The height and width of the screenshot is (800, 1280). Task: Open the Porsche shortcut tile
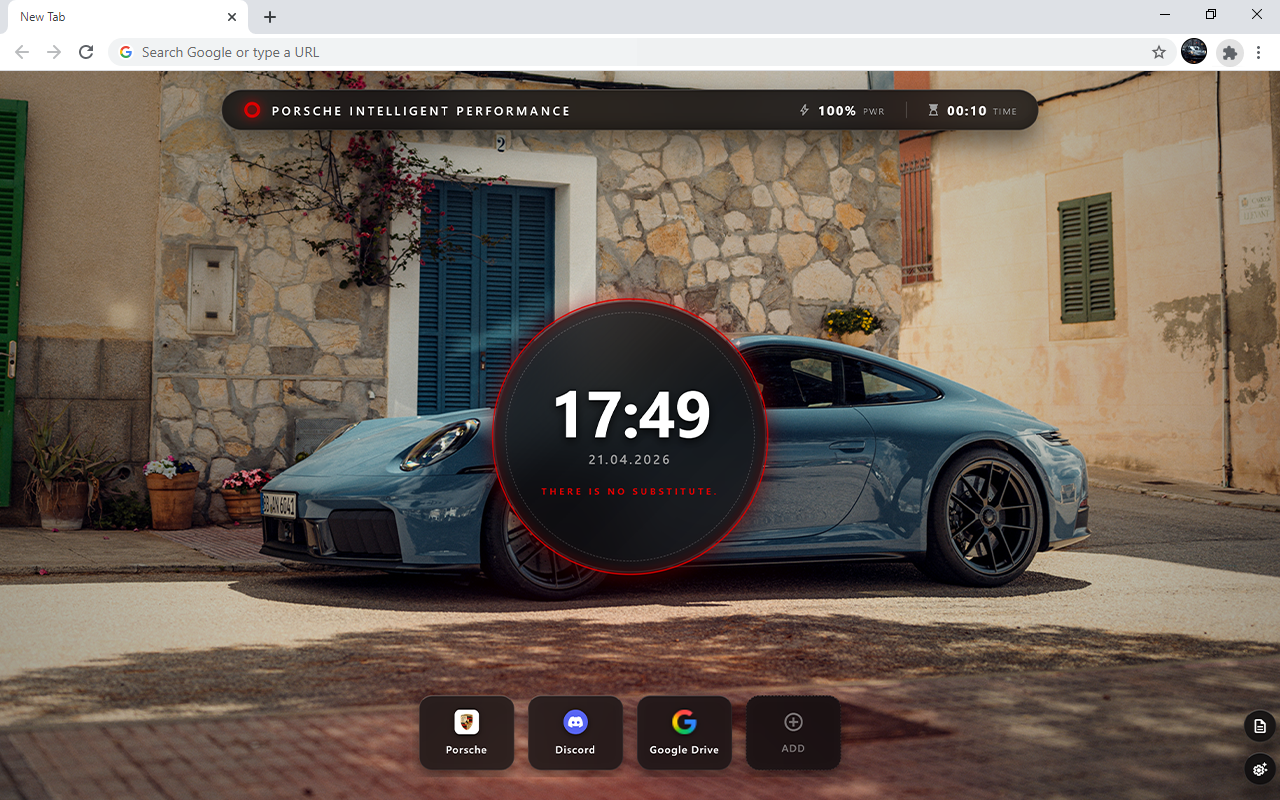pos(466,733)
